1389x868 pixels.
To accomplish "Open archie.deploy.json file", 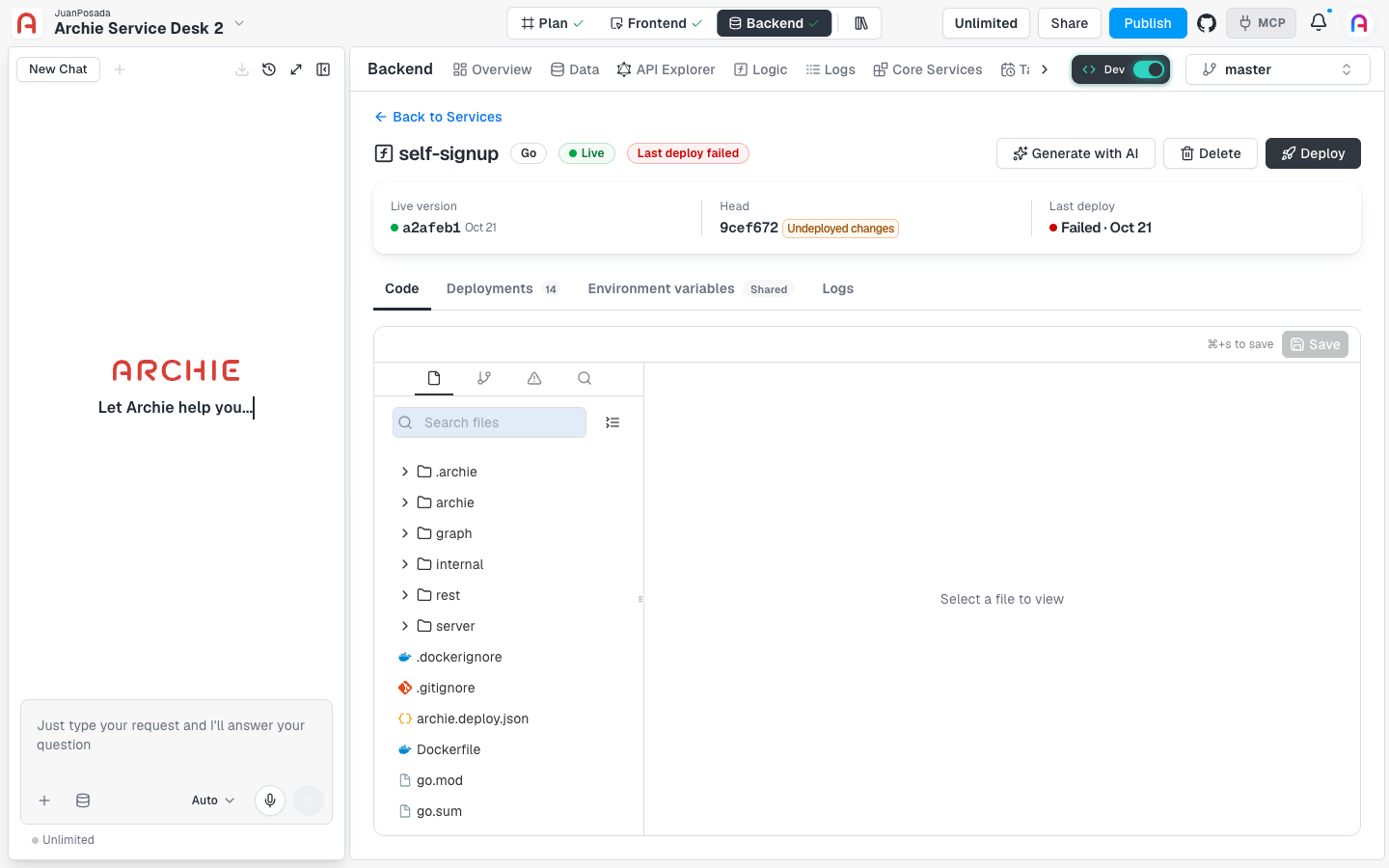I will click(472, 719).
